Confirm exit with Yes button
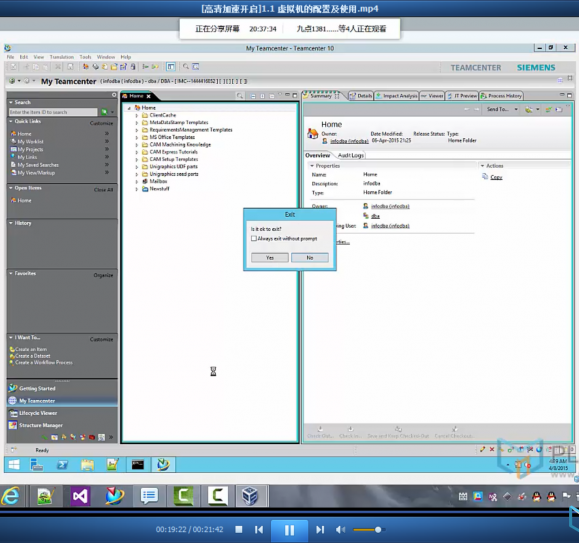This screenshot has width=579, height=543. (270, 258)
